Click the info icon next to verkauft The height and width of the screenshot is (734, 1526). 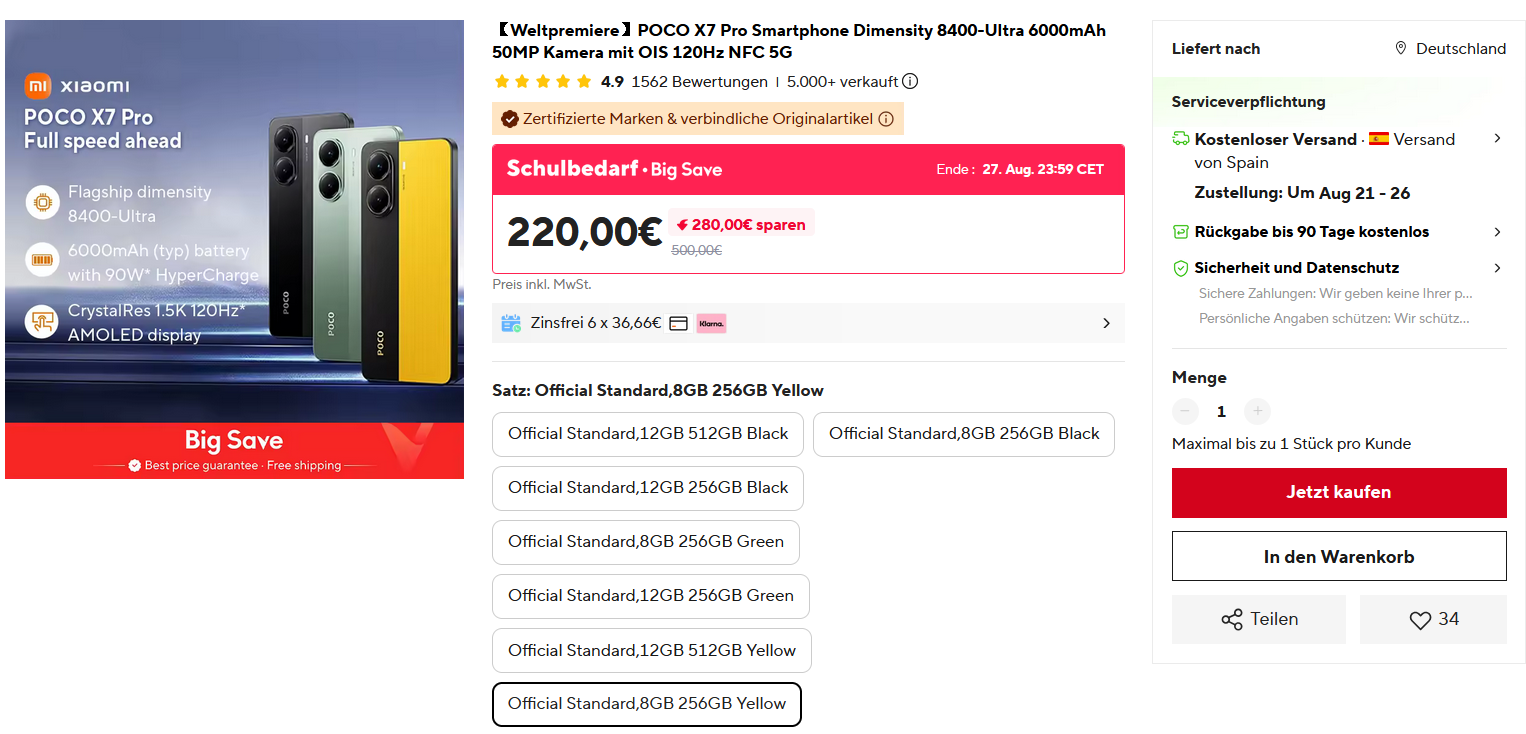[x=910, y=82]
